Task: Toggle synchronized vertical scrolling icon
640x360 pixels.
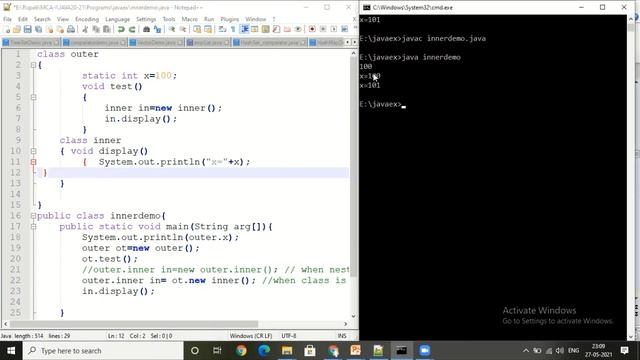Action: pos(197,29)
